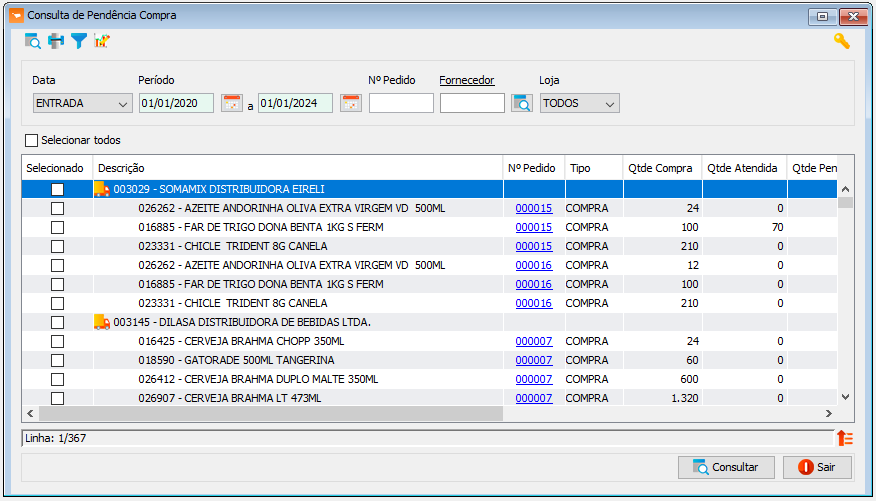Open calendar picker for period start date

click(x=232, y=103)
